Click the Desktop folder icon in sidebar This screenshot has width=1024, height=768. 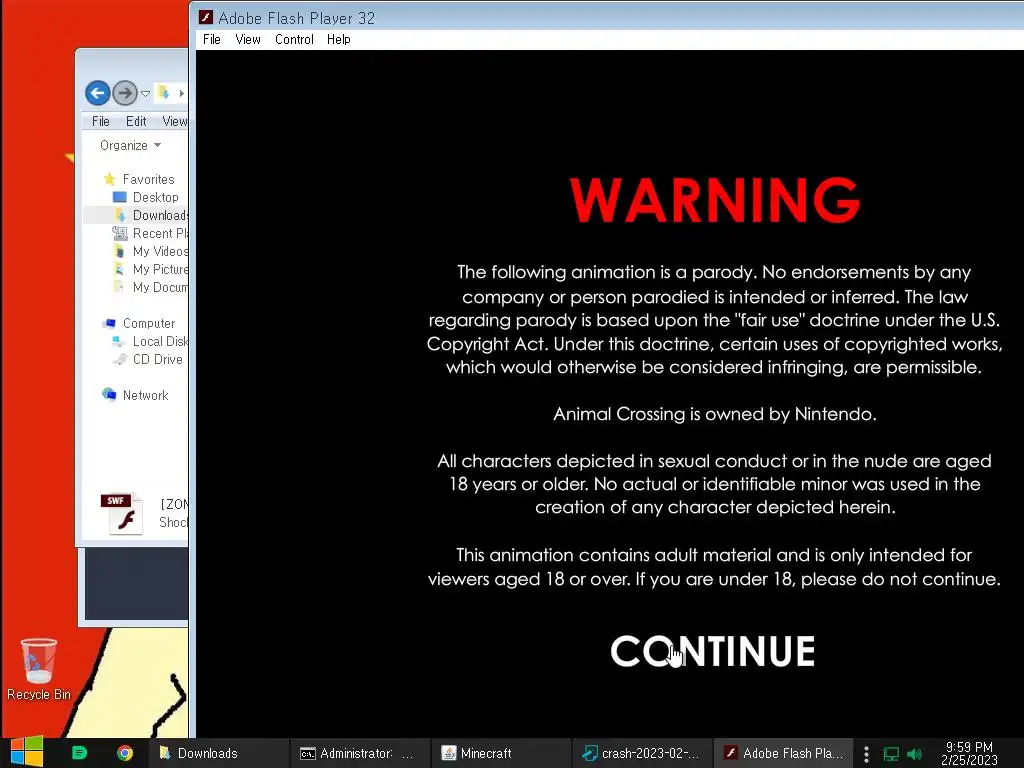pos(119,197)
